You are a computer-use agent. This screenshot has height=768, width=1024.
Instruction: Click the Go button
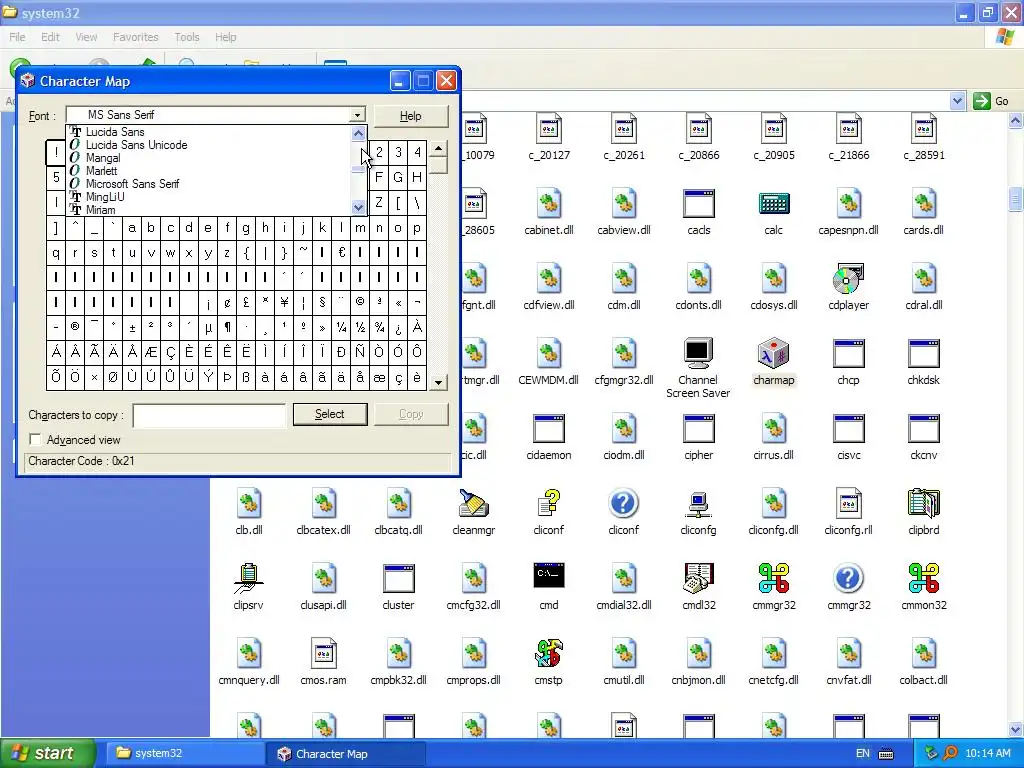(991, 101)
